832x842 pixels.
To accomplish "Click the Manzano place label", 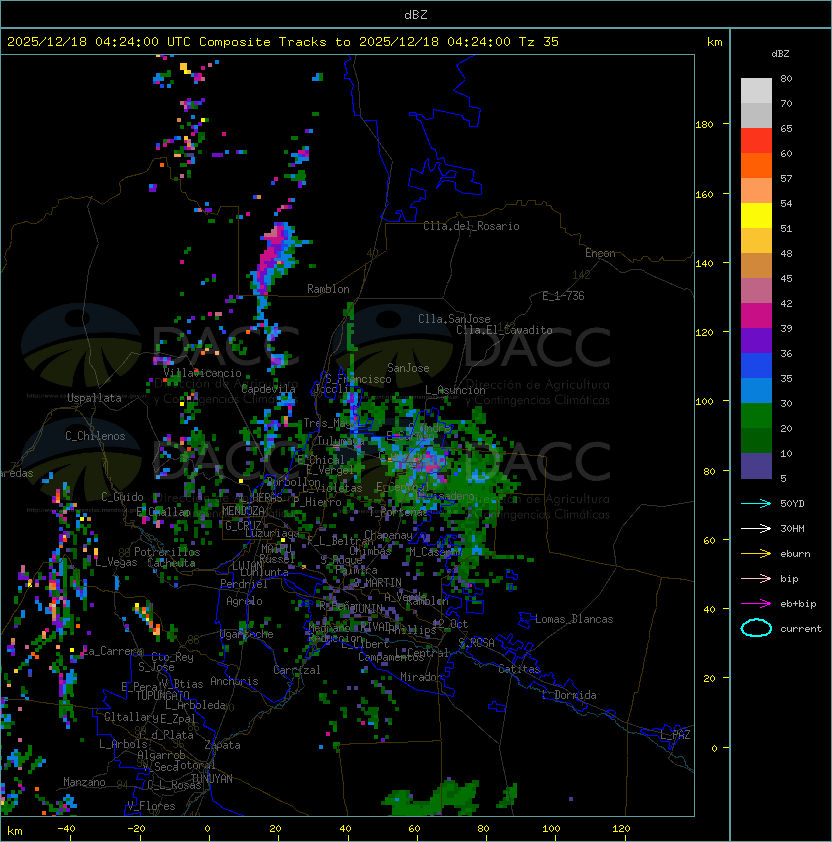I will (84, 782).
